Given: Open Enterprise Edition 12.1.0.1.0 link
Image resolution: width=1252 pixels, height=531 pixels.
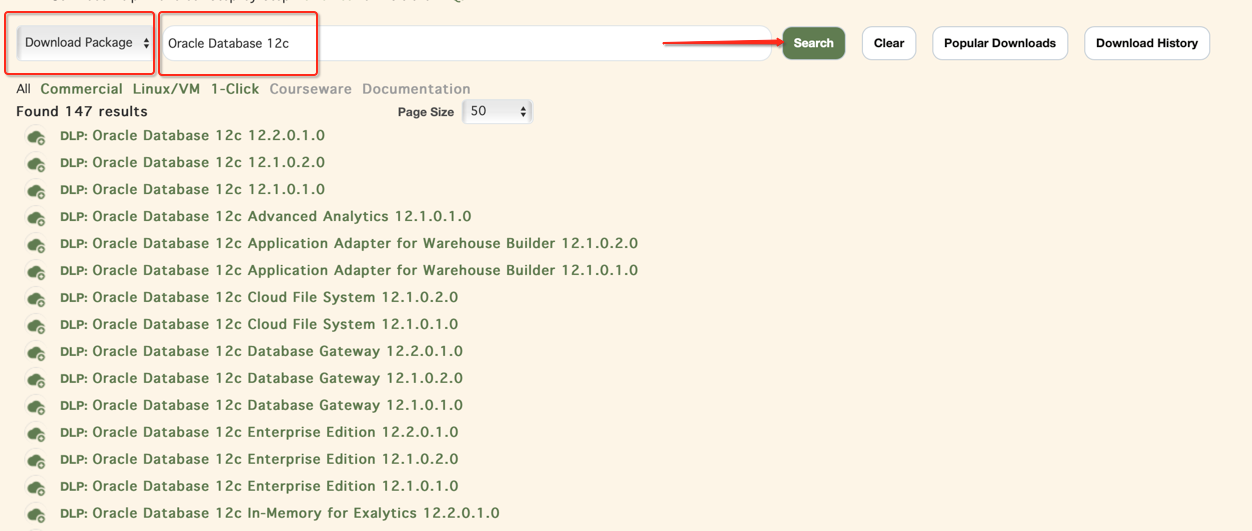Looking at the screenshot, I should 259,486.
